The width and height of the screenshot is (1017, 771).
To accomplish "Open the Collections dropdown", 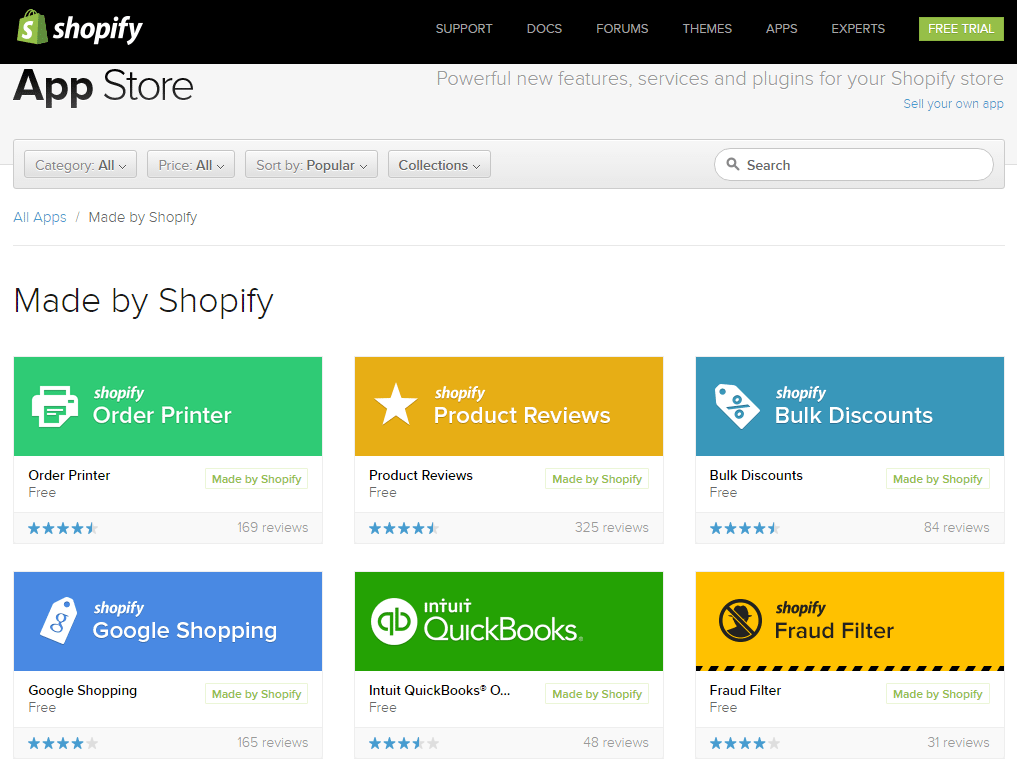I will (x=438, y=164).
